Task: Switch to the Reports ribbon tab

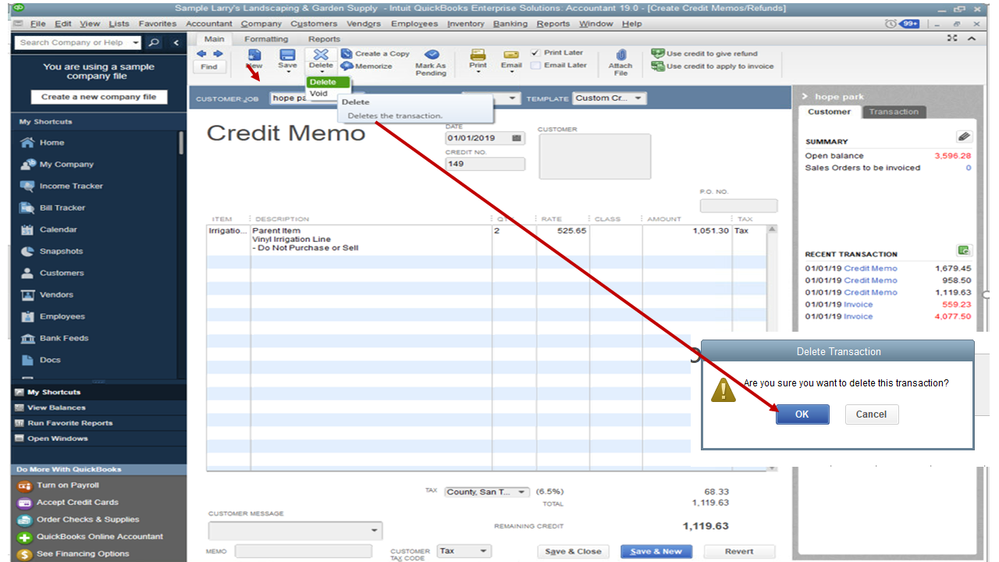Action: (x=324, y=39)
